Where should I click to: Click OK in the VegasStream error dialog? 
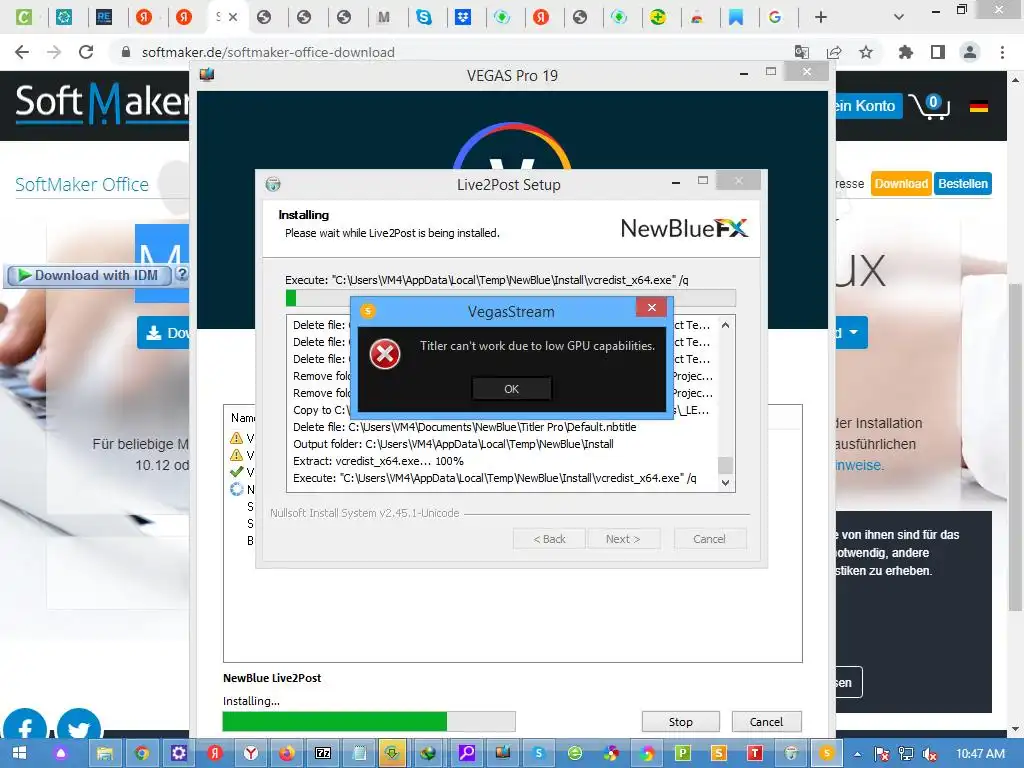coord(511,389)
